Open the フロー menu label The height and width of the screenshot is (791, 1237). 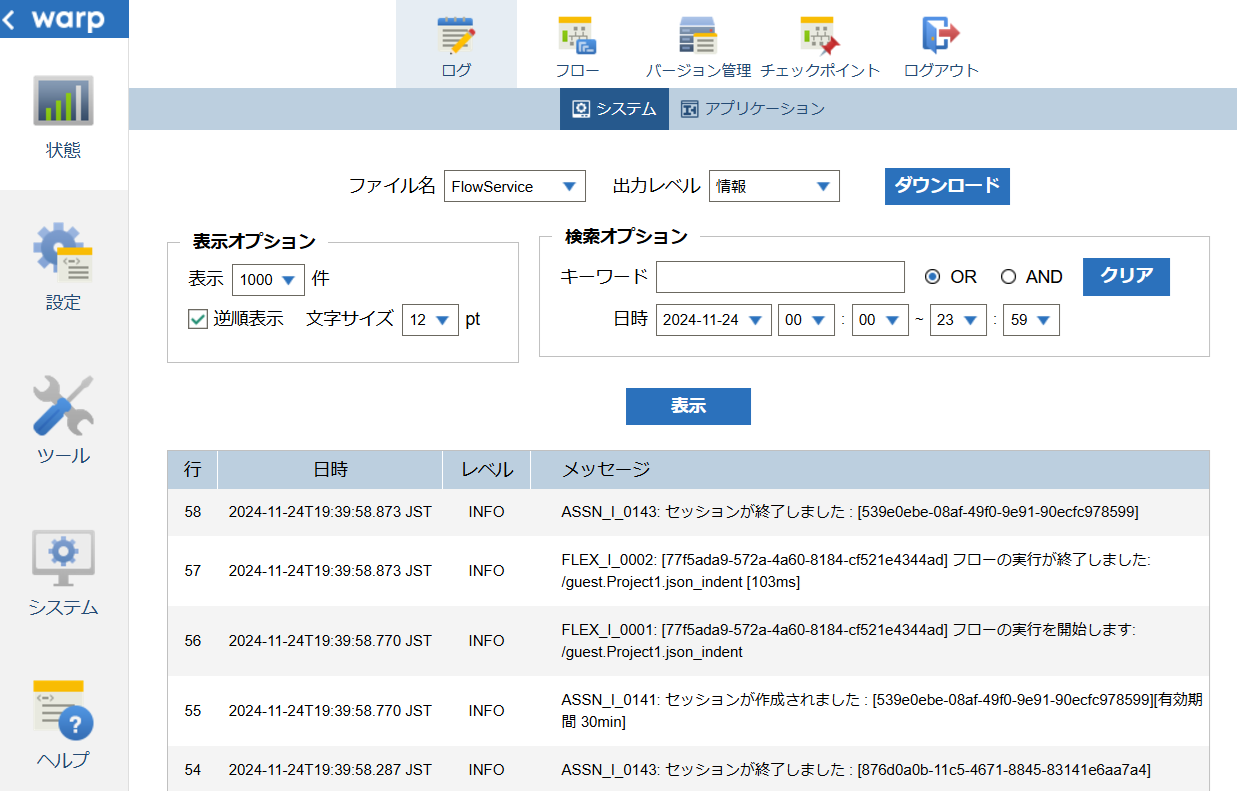click(577, 71)
